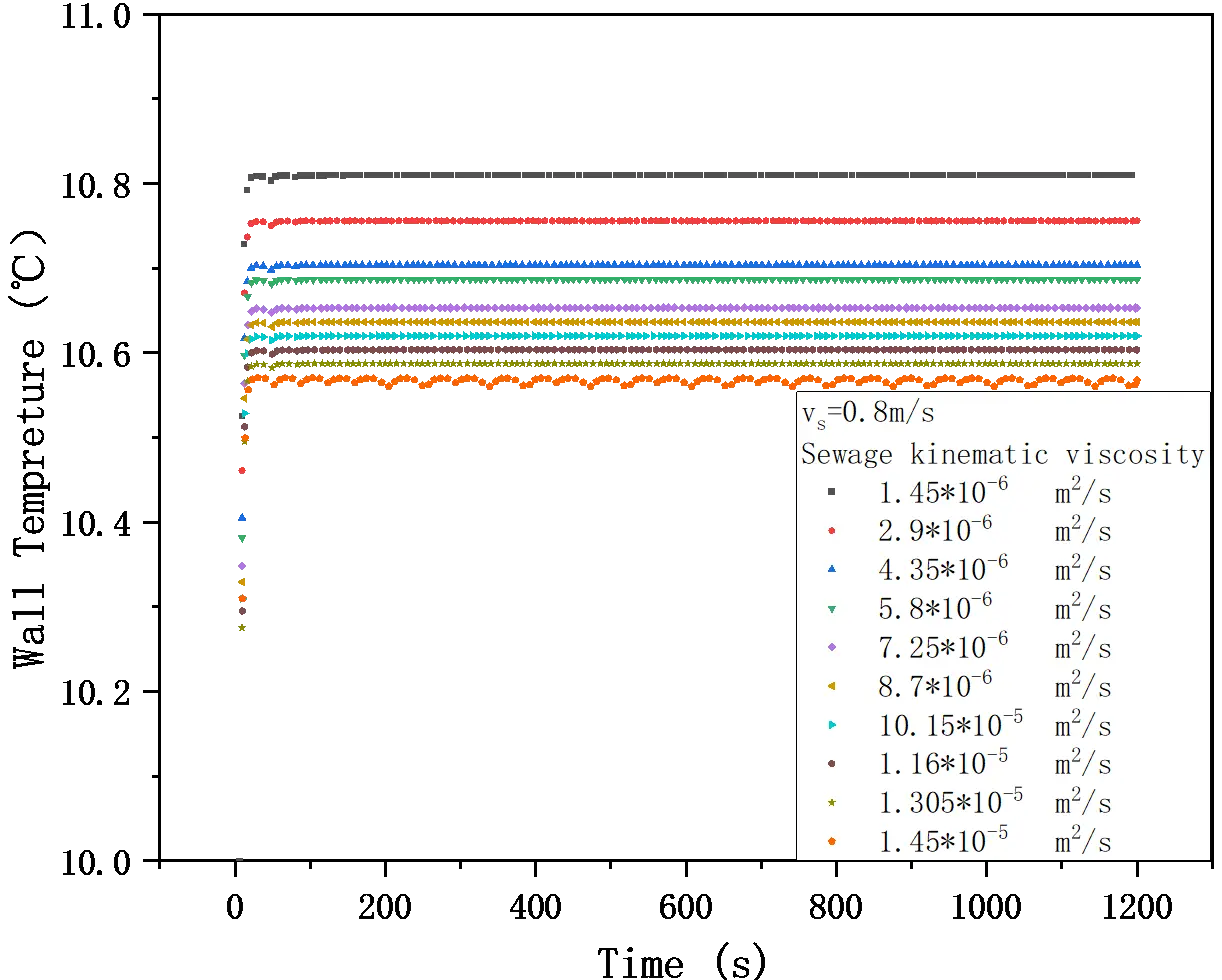Click the purple diamond 7.25*10⁻⁶ legend marker
Screen dimensions: 1222x980
point(832,647)
